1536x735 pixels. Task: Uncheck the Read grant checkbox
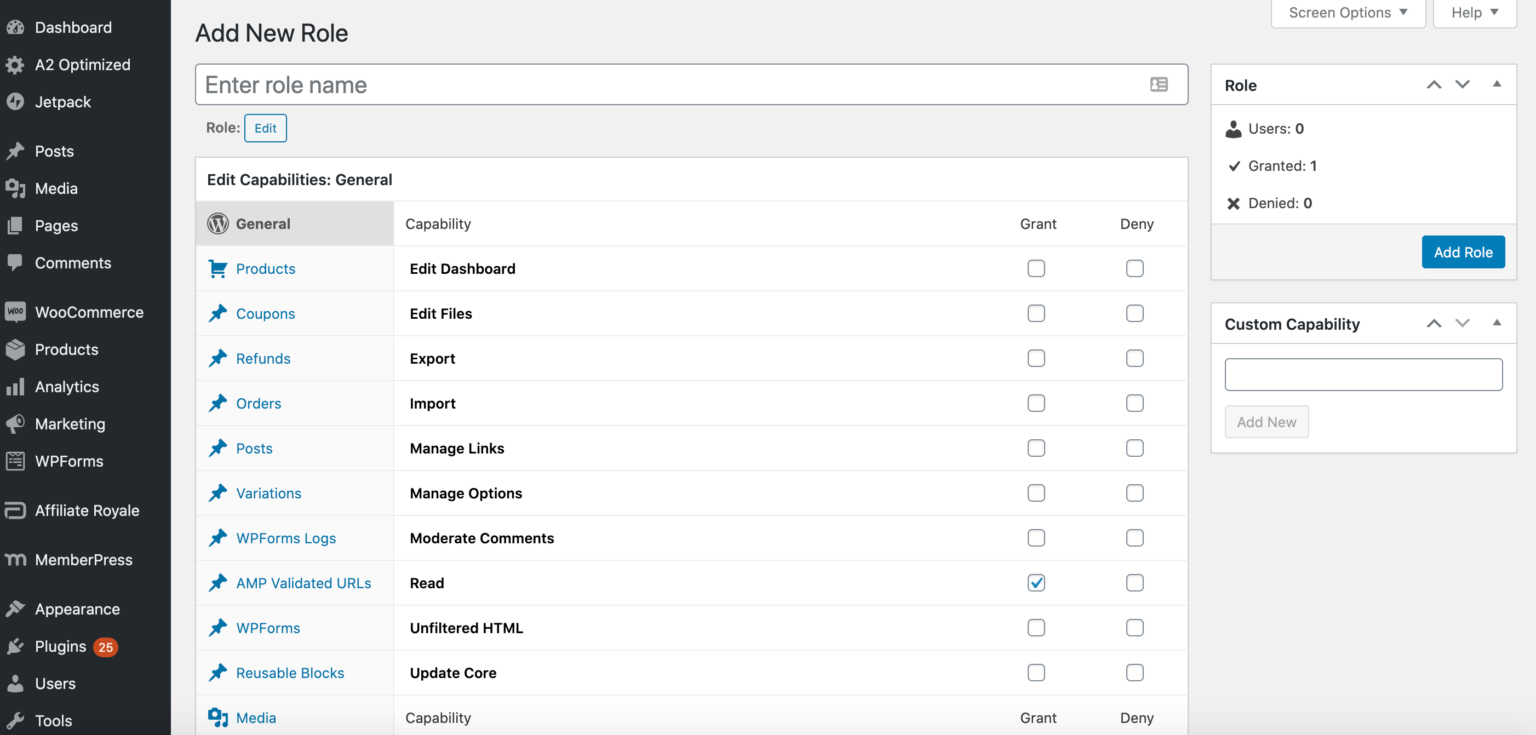click(1036, 582)
